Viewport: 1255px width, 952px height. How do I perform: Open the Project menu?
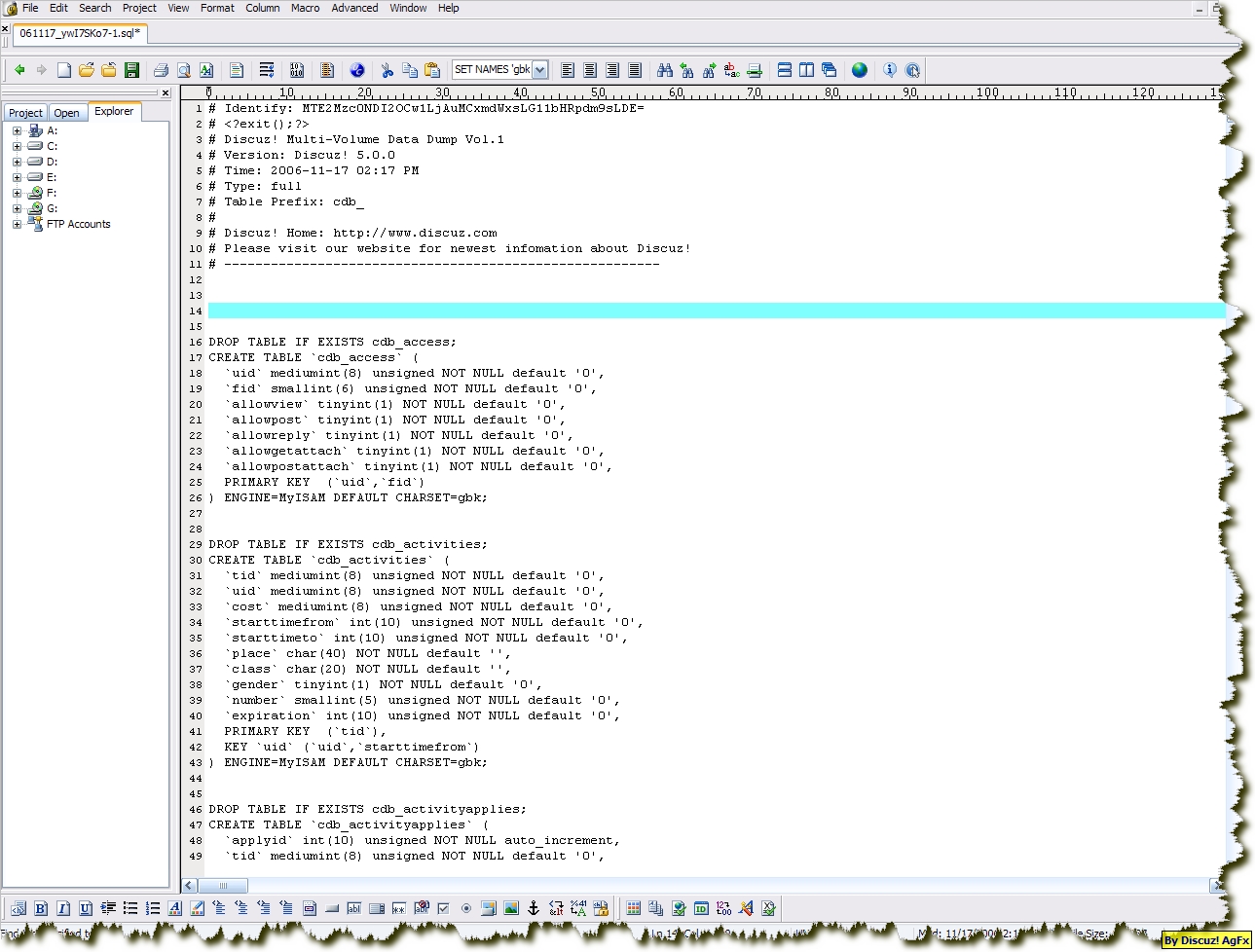[x=139, y=8]
